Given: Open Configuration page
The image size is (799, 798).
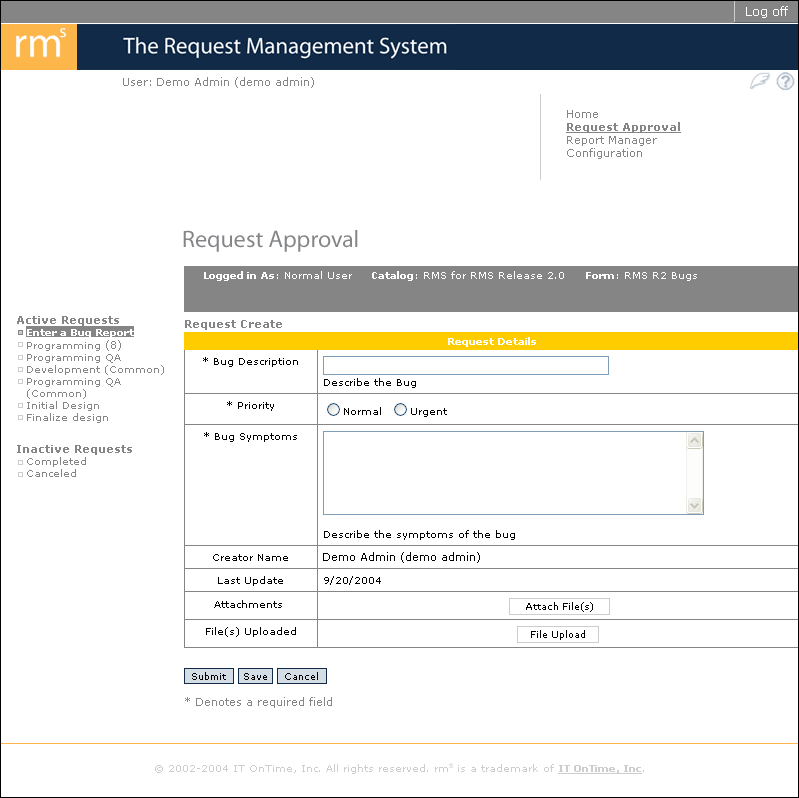Looking at the screenshot, I should (x=604, y=153).
